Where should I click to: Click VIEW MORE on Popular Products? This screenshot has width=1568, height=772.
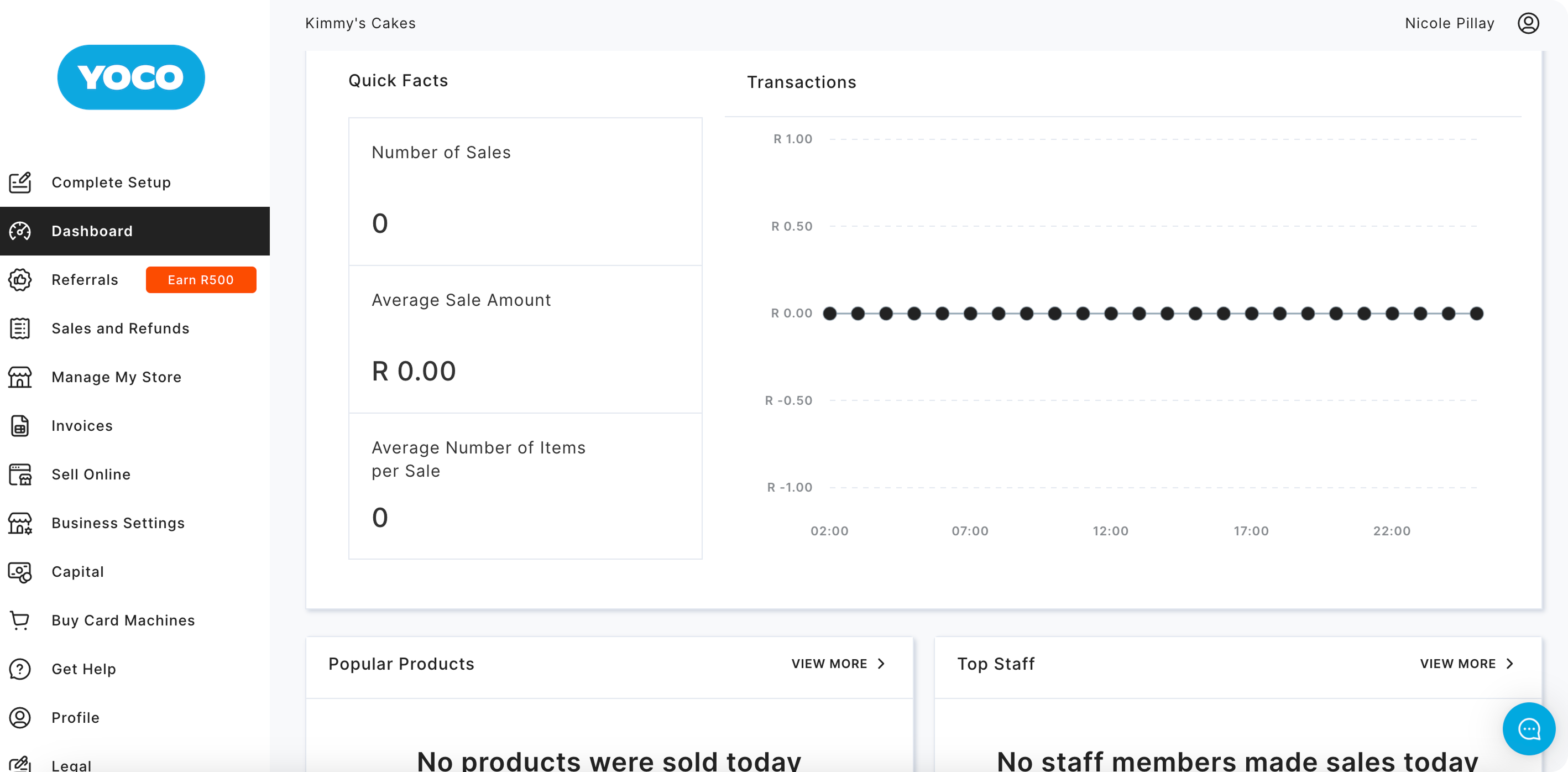coord(829,664)
